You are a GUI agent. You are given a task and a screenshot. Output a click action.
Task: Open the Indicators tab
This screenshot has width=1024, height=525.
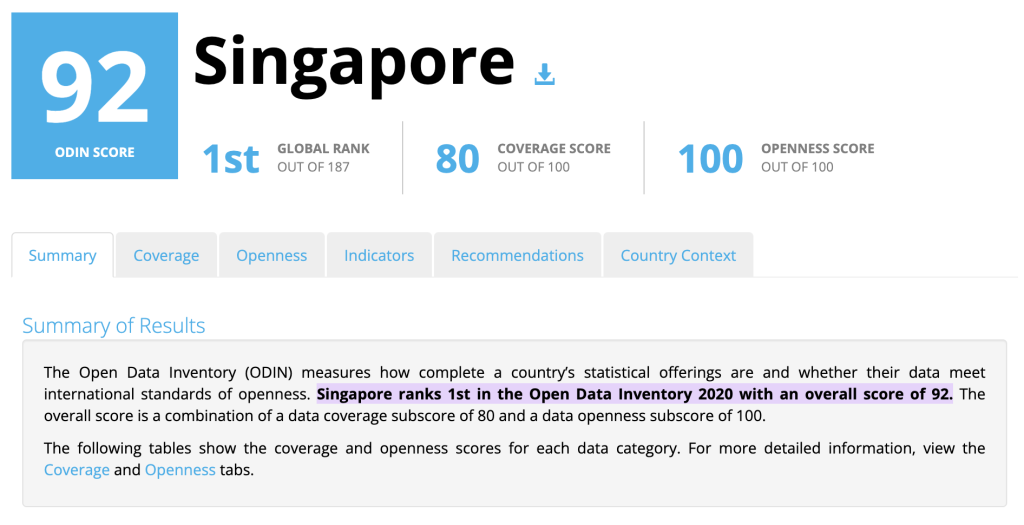point(379,255)
